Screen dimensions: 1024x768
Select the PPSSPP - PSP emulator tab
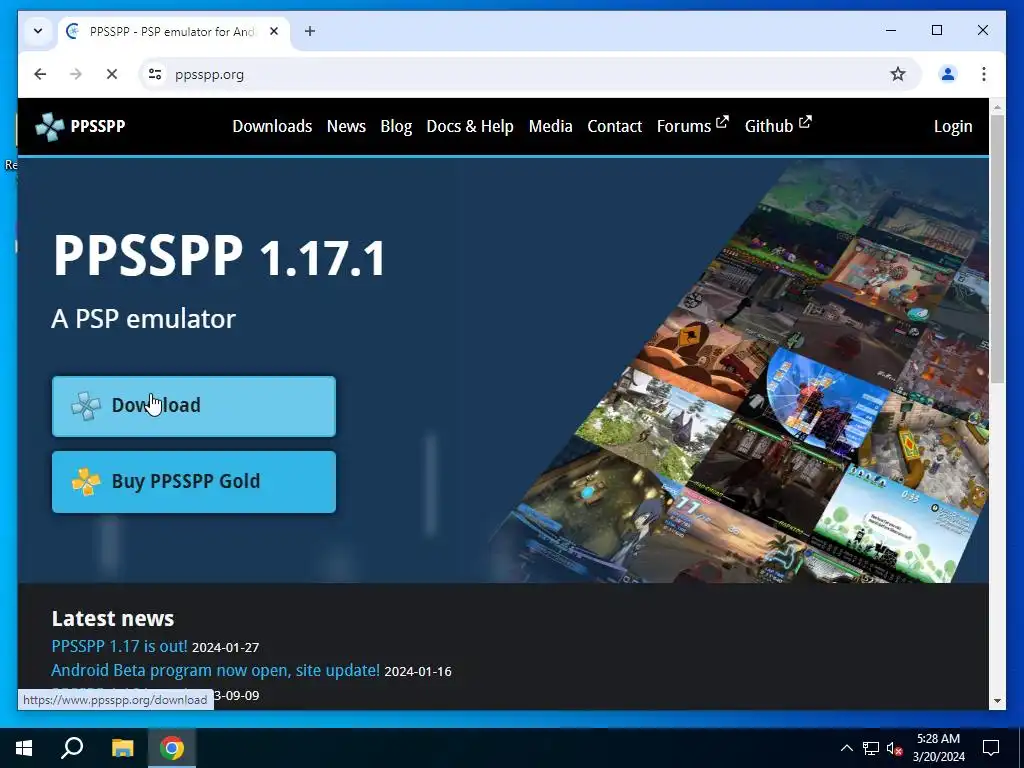coord(174,31)
